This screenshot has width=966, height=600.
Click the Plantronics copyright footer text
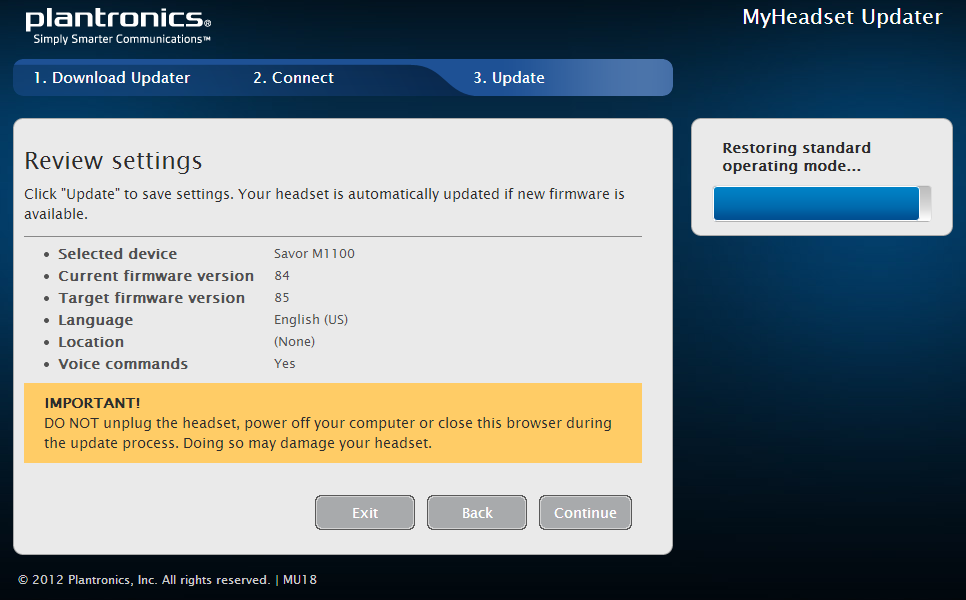(x=168, y=580)
